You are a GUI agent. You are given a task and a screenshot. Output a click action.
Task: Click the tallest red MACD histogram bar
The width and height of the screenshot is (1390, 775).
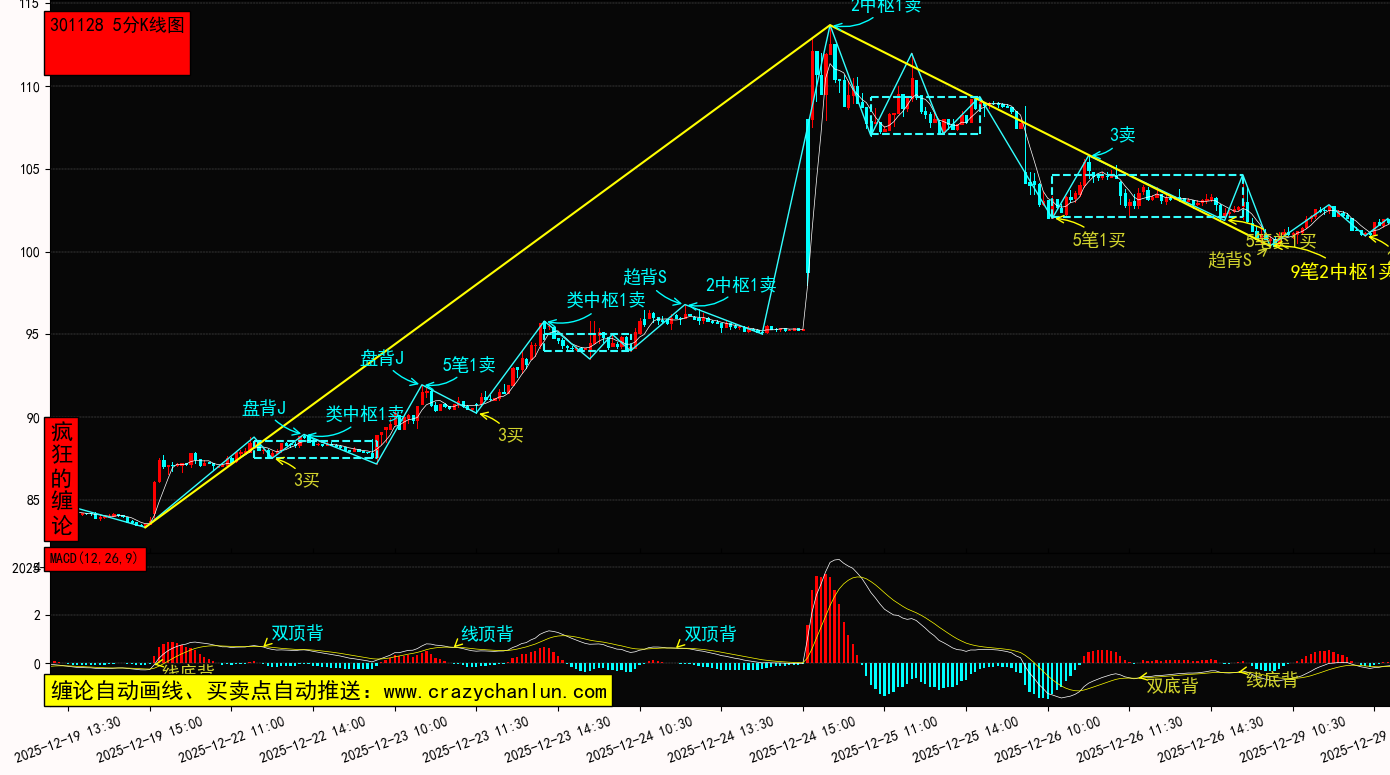826,619
